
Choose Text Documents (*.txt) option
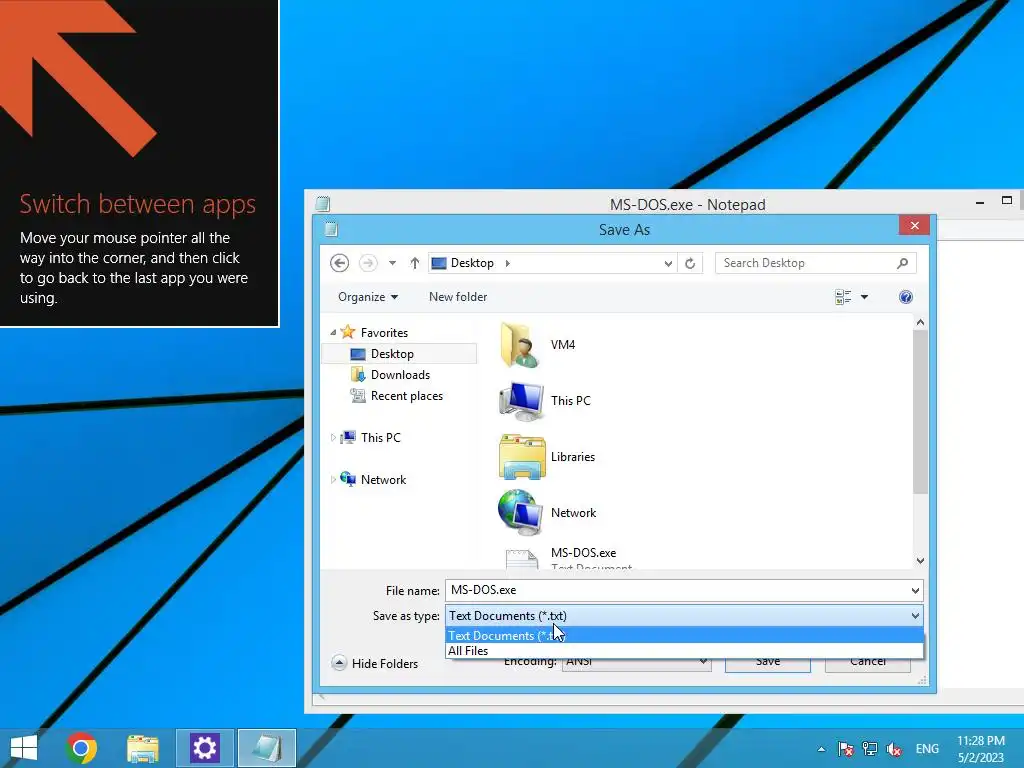click(684, 635)
